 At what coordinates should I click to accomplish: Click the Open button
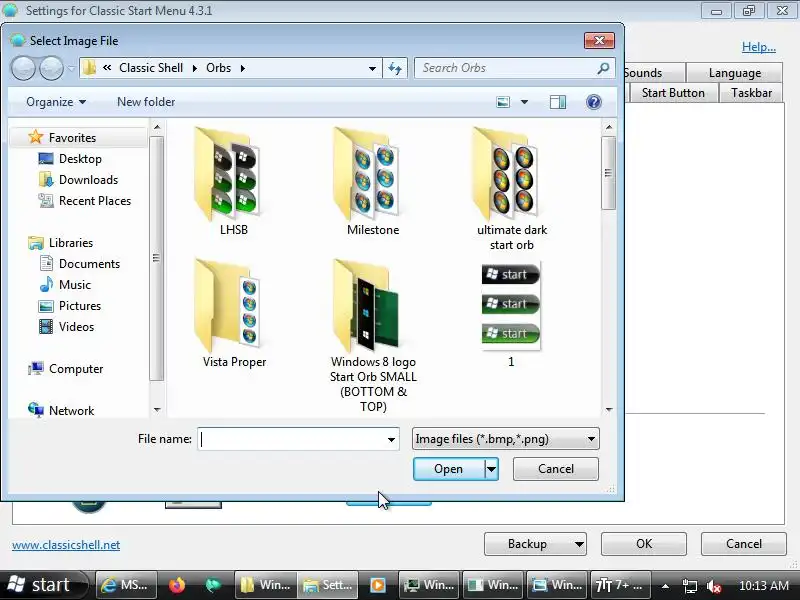coord(448,469)
